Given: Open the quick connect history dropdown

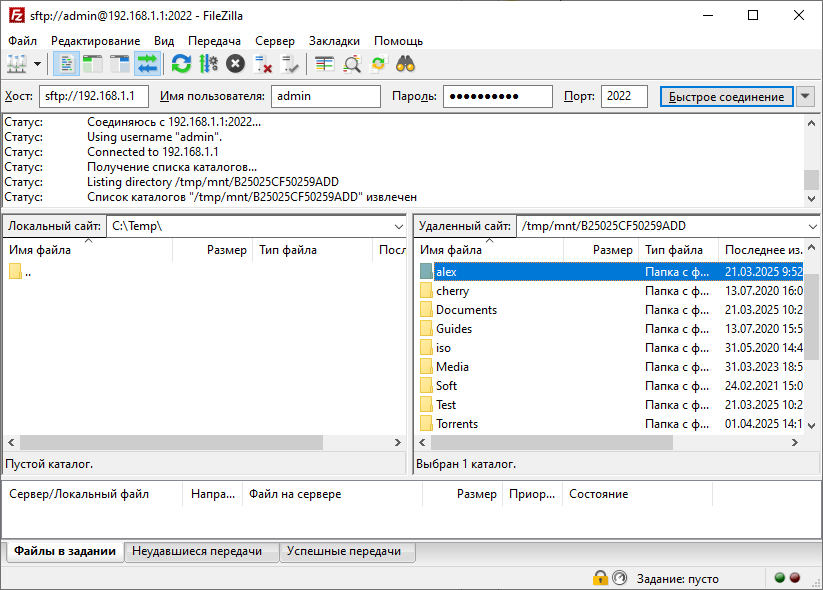Looking at the screenshot, I should 806,96.
